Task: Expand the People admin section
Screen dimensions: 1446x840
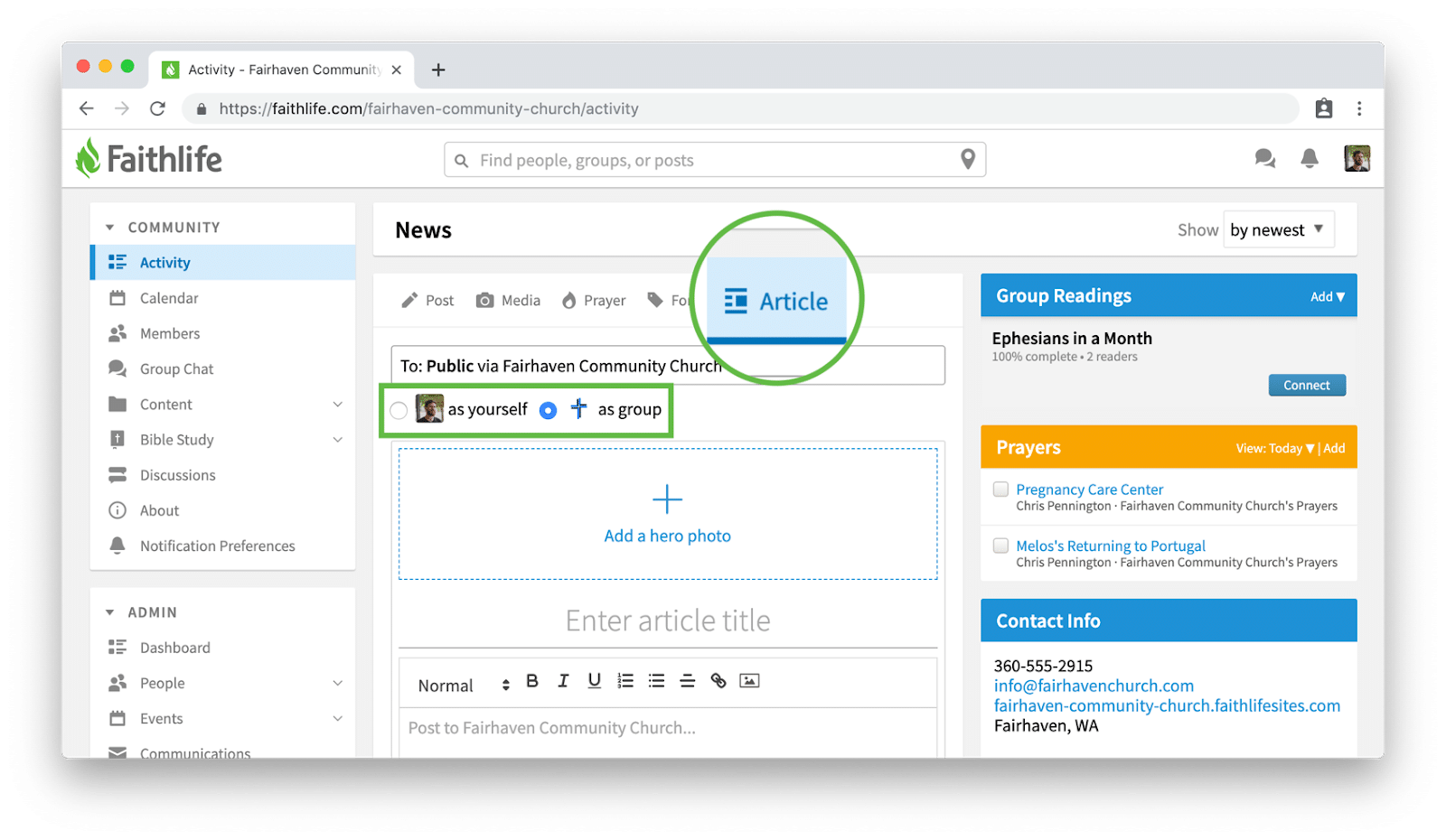Action: (337, 683)
